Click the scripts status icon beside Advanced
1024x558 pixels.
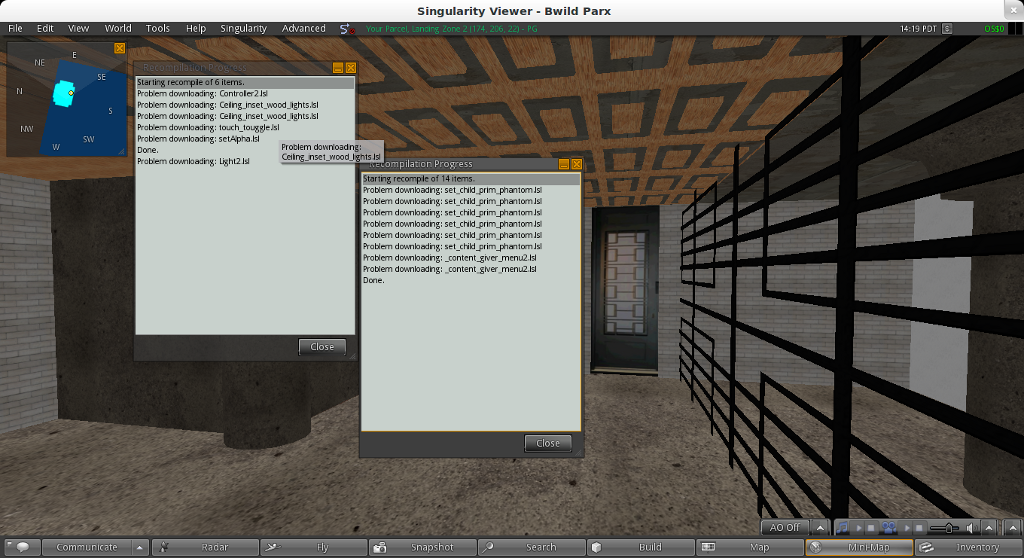click(x=347, y=29)
